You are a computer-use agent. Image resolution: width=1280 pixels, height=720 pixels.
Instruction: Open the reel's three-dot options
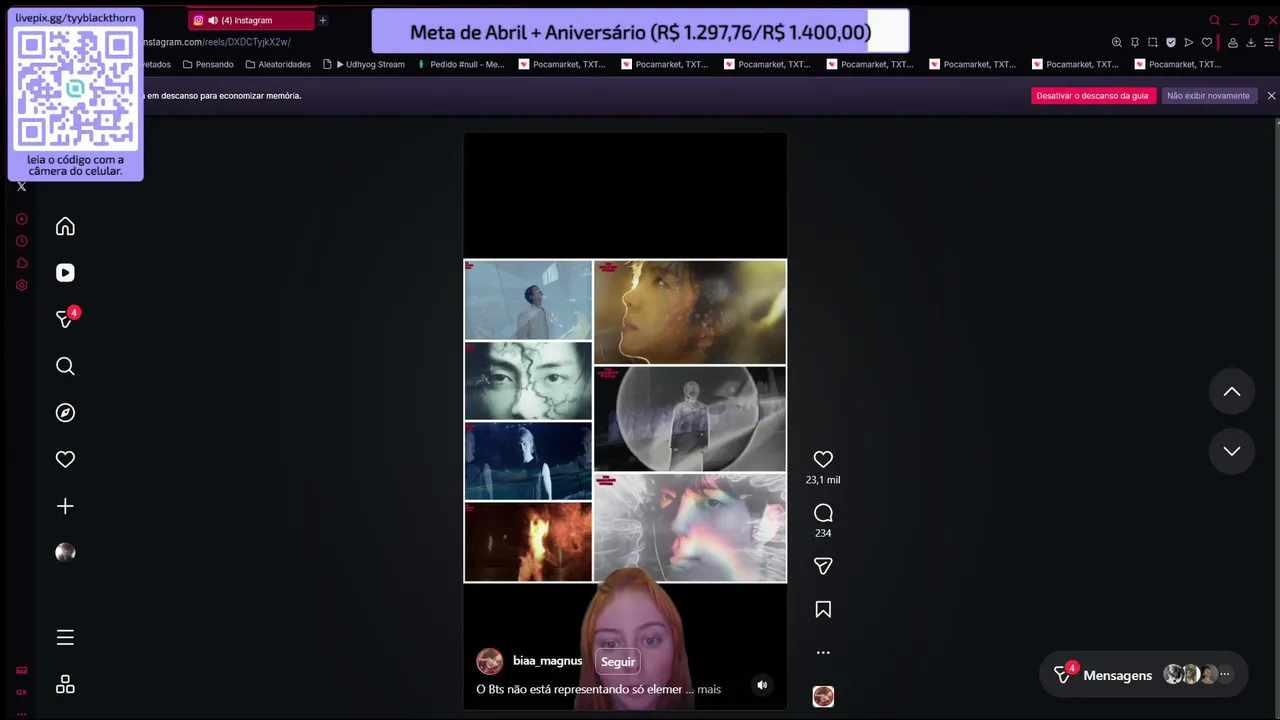[823, 652]
